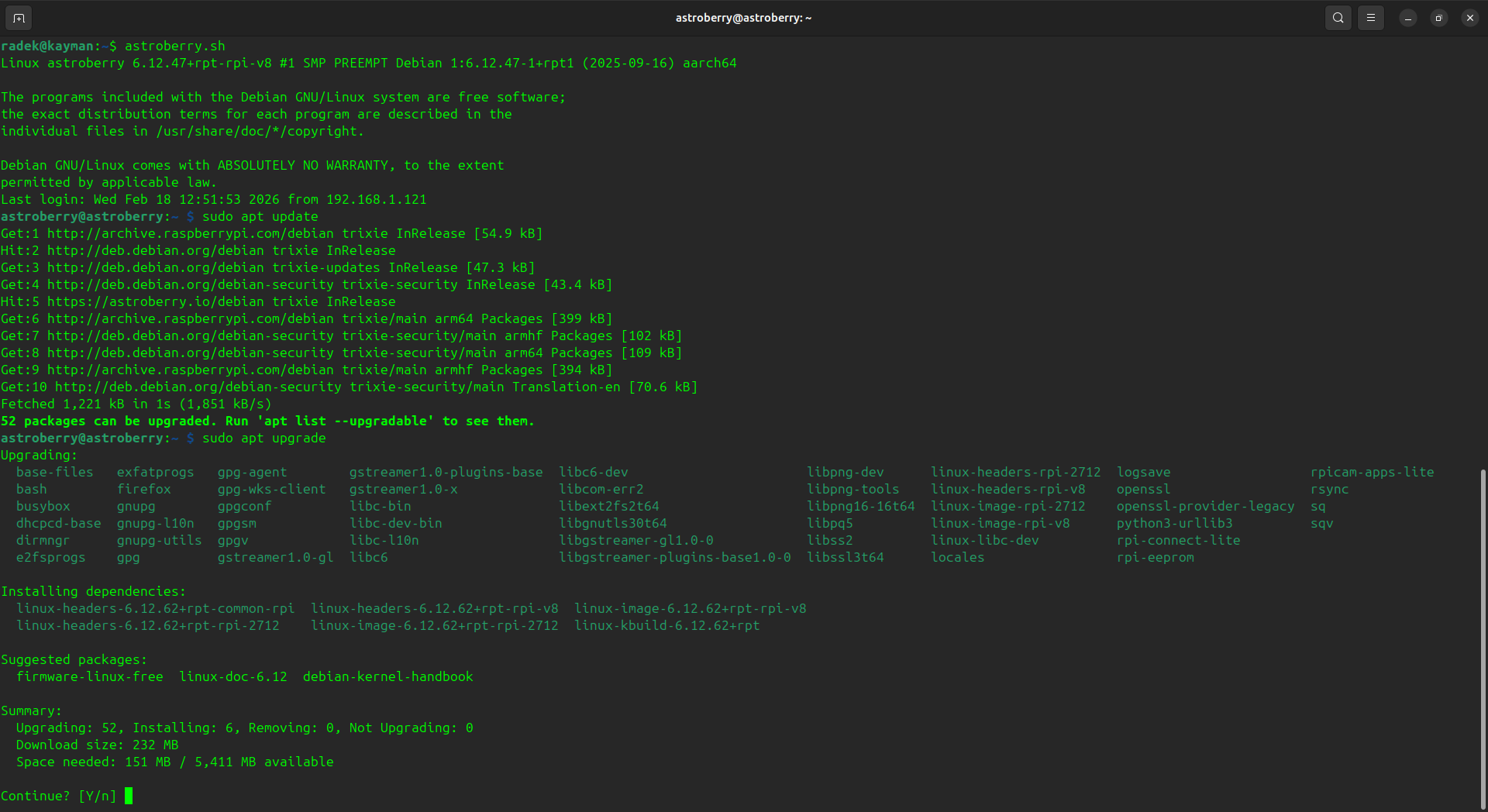This screenshot has width=1488, height=812.
Task: Click the rpicam-apps-lite package name
Action: (x=1372, y=473)
